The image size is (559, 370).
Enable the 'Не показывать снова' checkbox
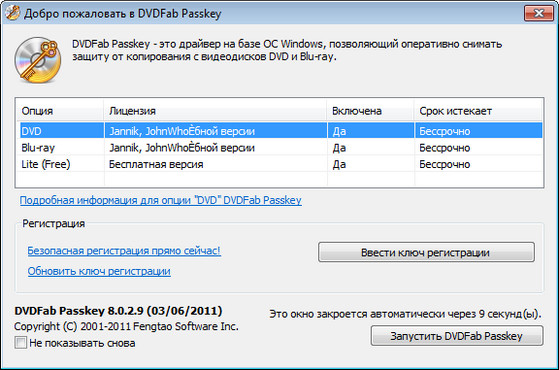tap(20, 343)
